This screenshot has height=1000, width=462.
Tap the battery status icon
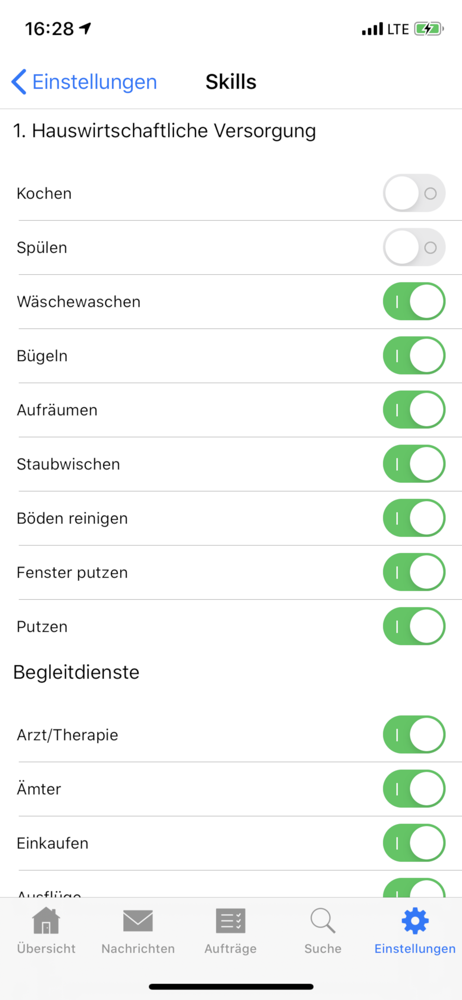pos(428,29)
